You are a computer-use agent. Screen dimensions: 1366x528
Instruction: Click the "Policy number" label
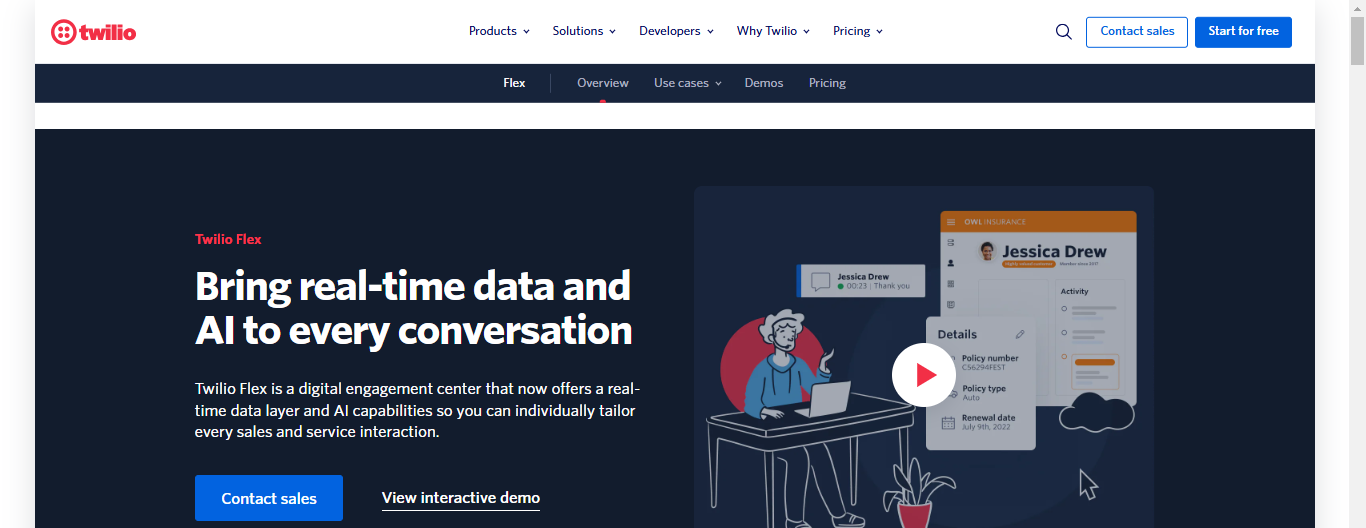click(x=990, y=358)
